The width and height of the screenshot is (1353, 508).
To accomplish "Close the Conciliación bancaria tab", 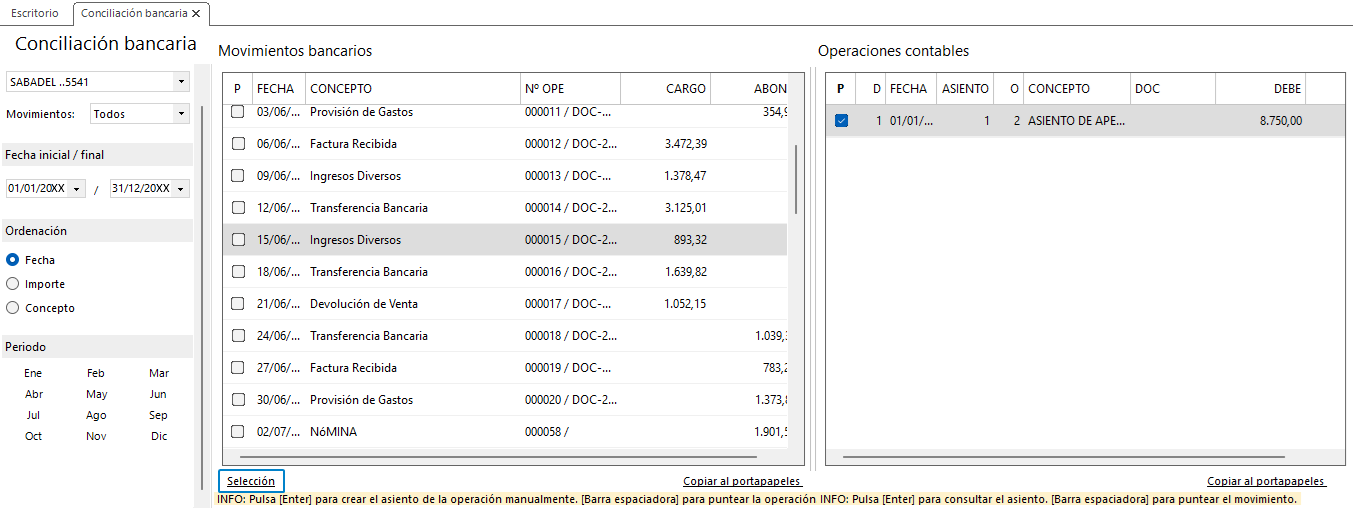I will 196,14.
